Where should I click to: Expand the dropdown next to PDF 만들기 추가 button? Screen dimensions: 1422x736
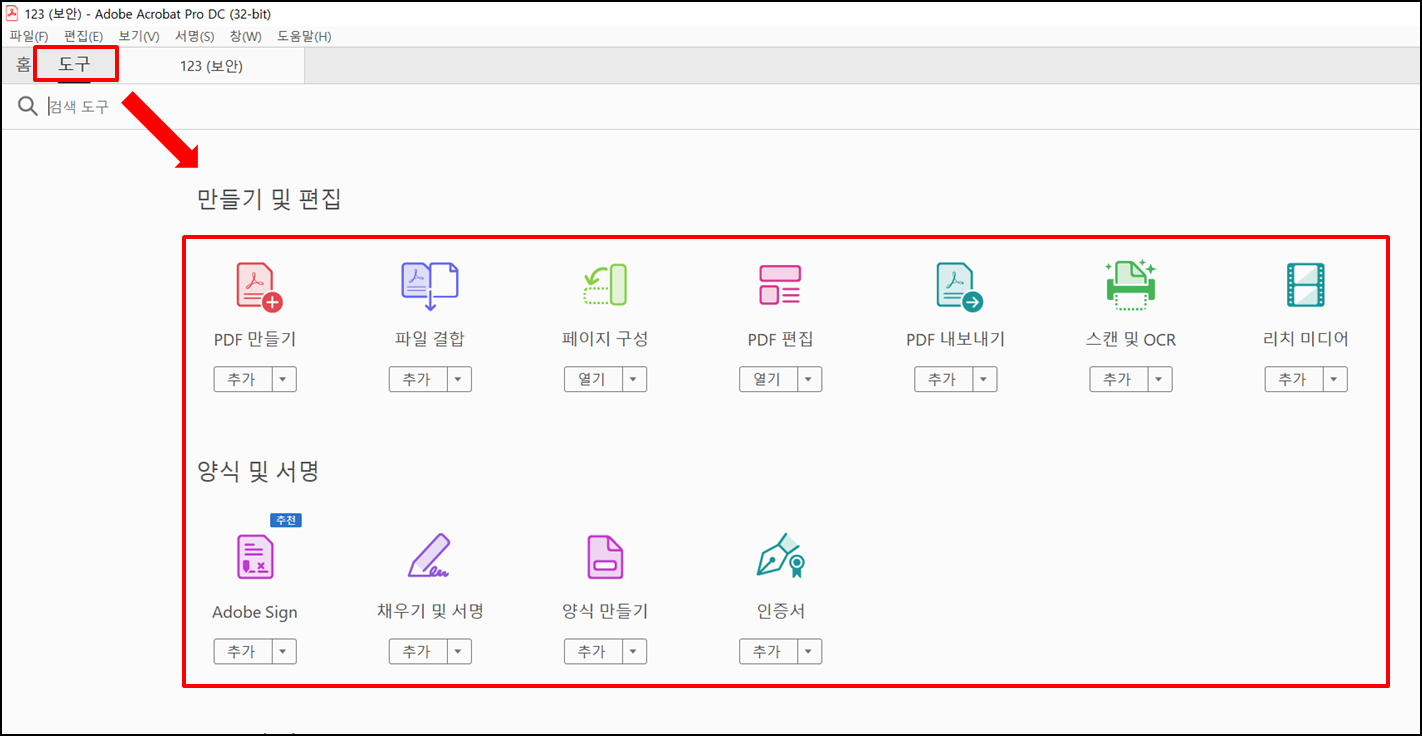click(284, 379)
